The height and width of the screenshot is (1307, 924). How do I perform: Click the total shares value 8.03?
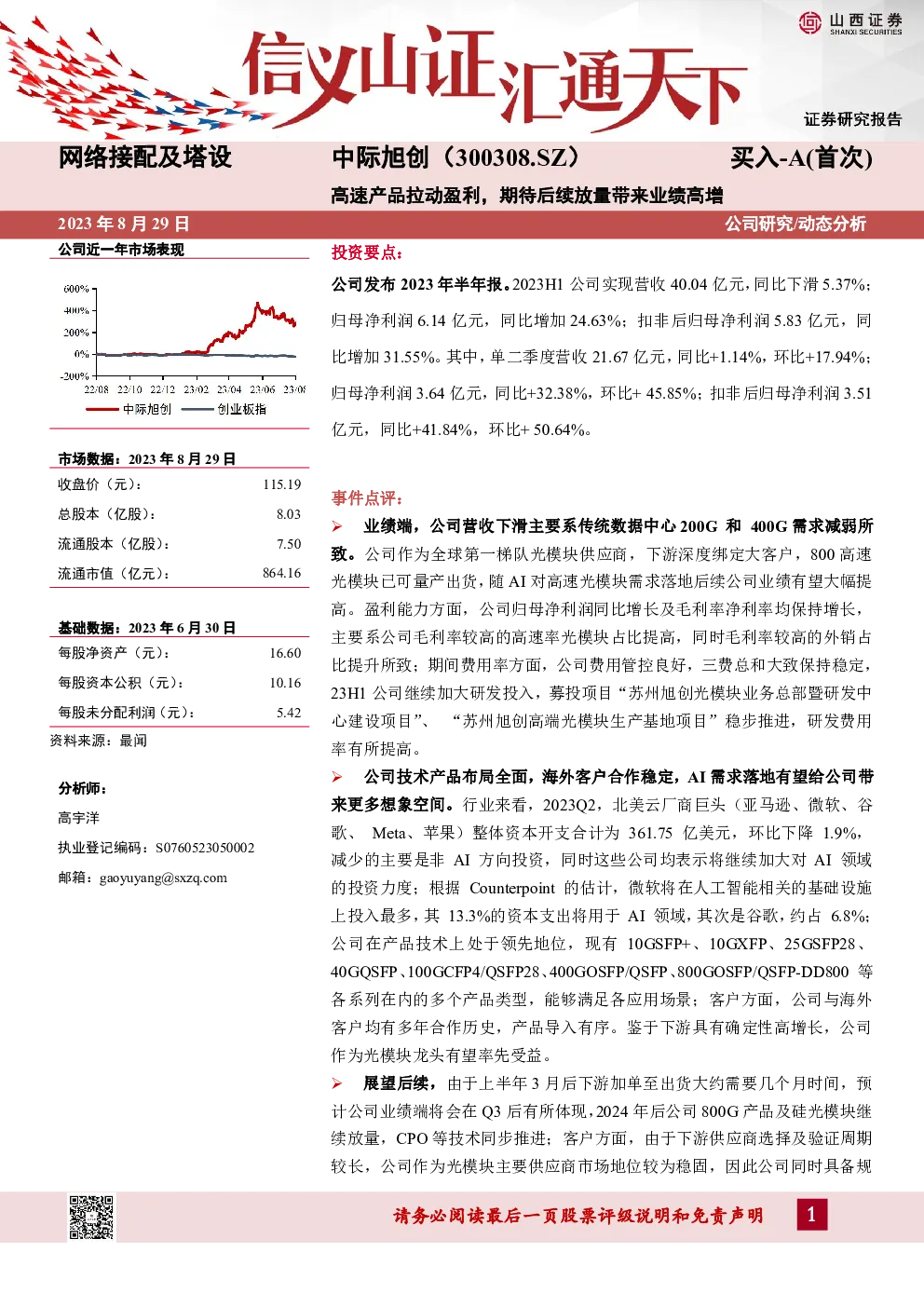coord(289,514)
